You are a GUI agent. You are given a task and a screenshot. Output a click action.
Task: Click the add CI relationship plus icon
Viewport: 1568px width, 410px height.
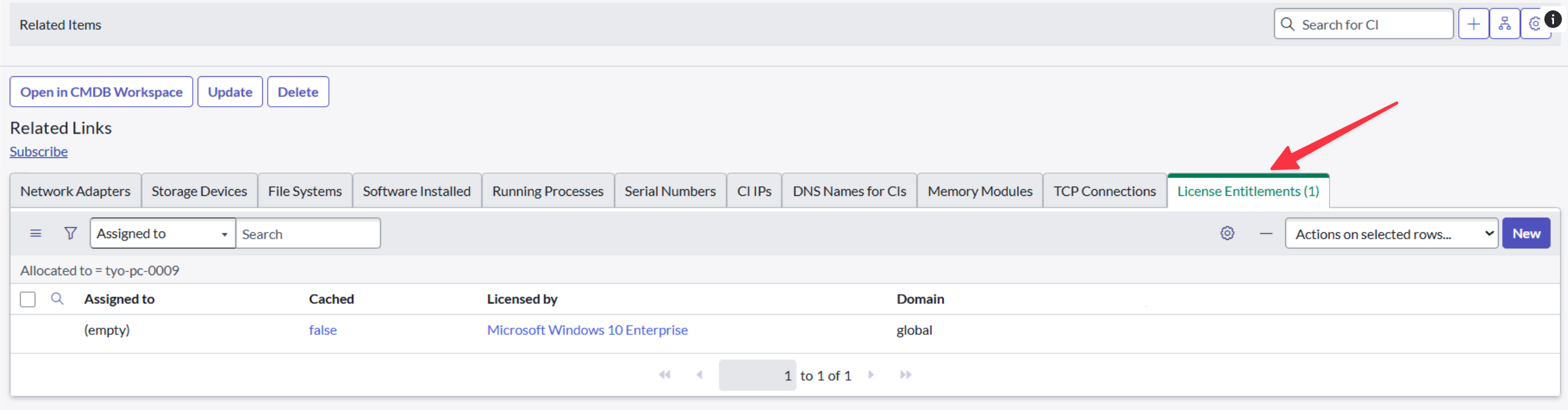[x=1473, y=24]
